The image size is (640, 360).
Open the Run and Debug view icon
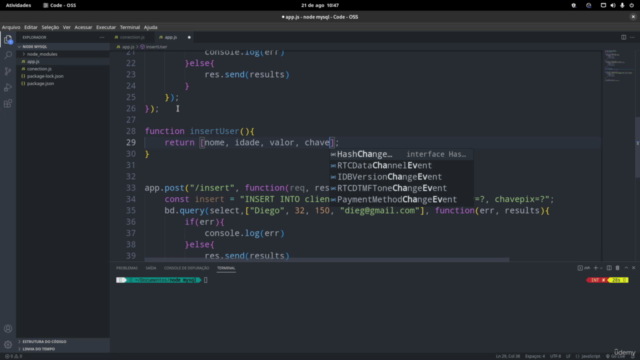point(8,87)
